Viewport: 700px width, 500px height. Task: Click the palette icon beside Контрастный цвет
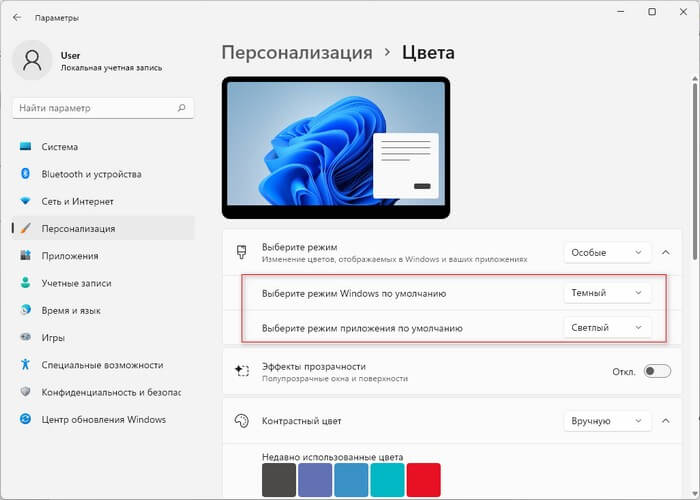[242, 421]
